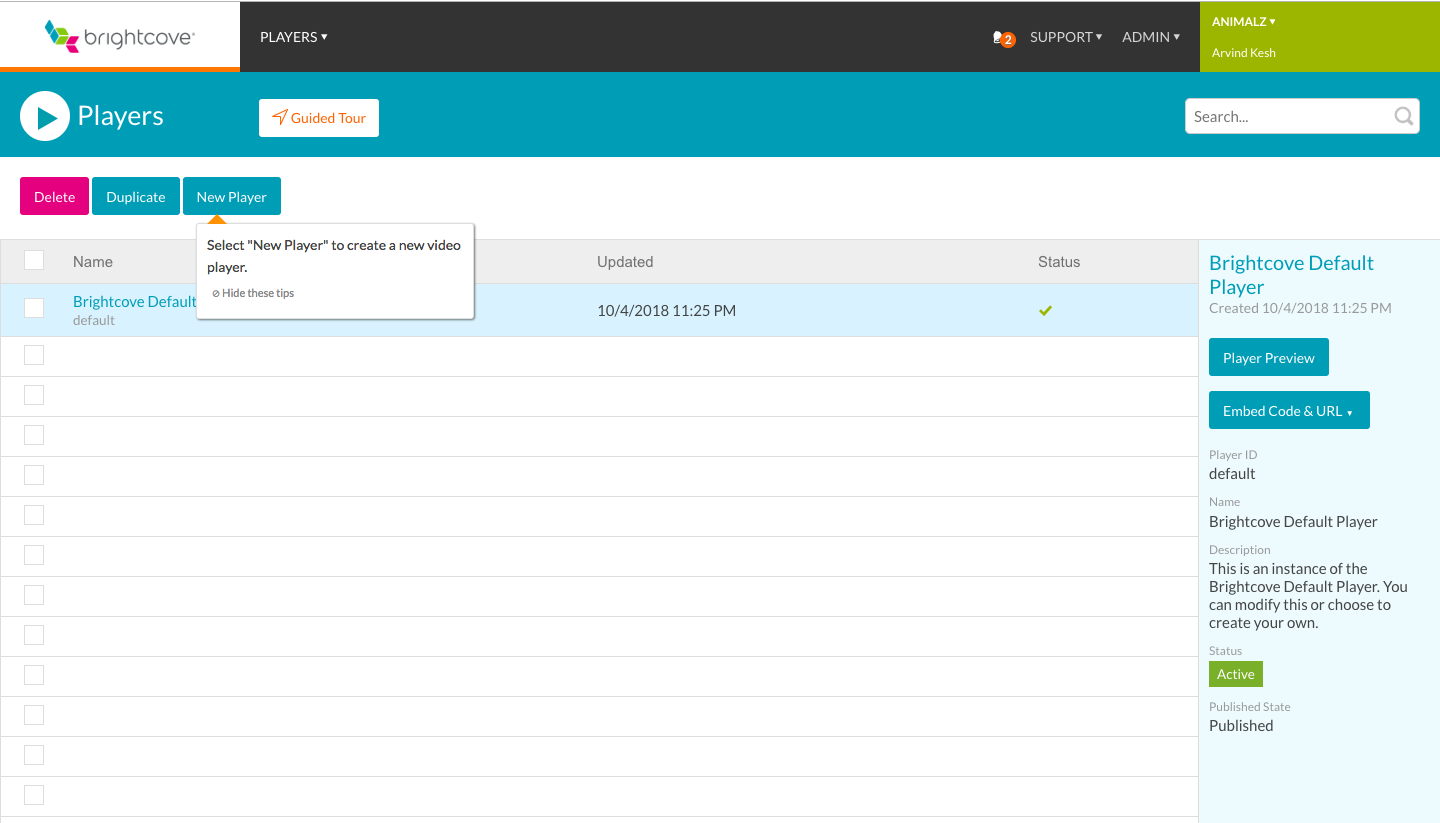Screen dimensions: 1440x823
Task: Sort by the Updated column header
Action: click(x=625, y=262)
